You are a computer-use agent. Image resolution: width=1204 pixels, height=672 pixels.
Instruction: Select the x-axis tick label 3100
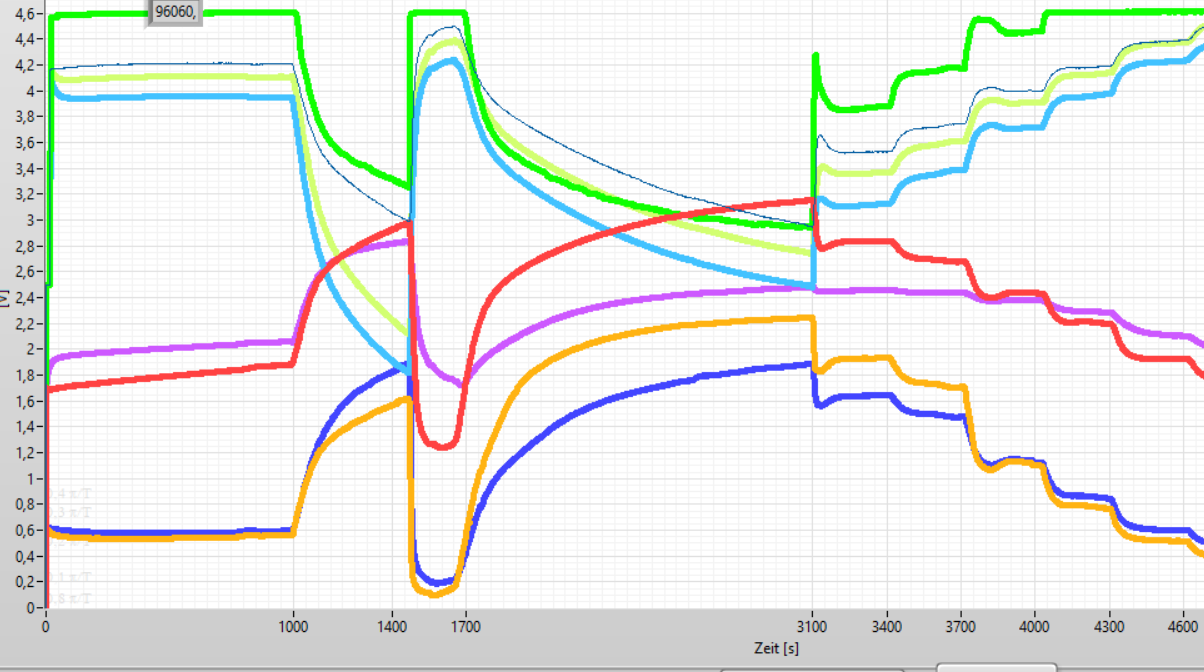point(811,628)
